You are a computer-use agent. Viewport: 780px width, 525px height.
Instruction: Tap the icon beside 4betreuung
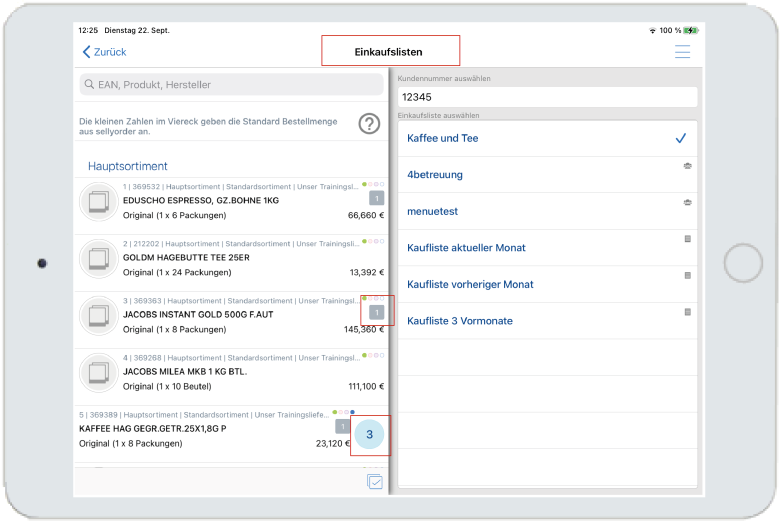[x=687, y=166]
